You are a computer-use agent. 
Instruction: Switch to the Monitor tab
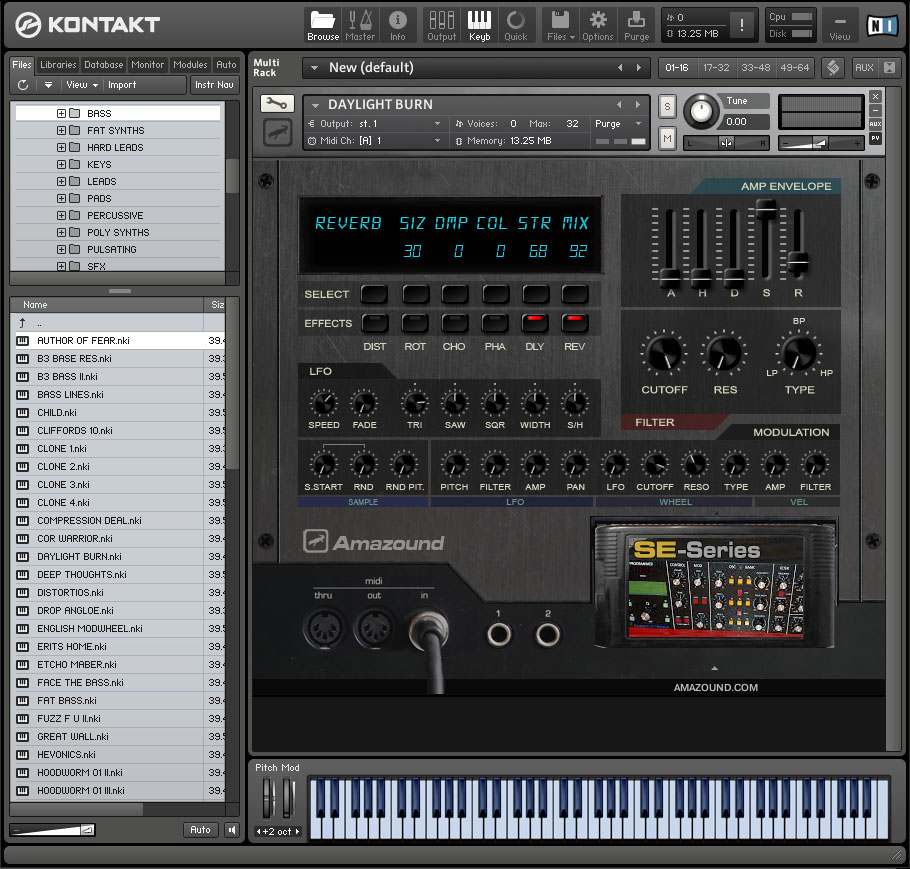point(147,64)
